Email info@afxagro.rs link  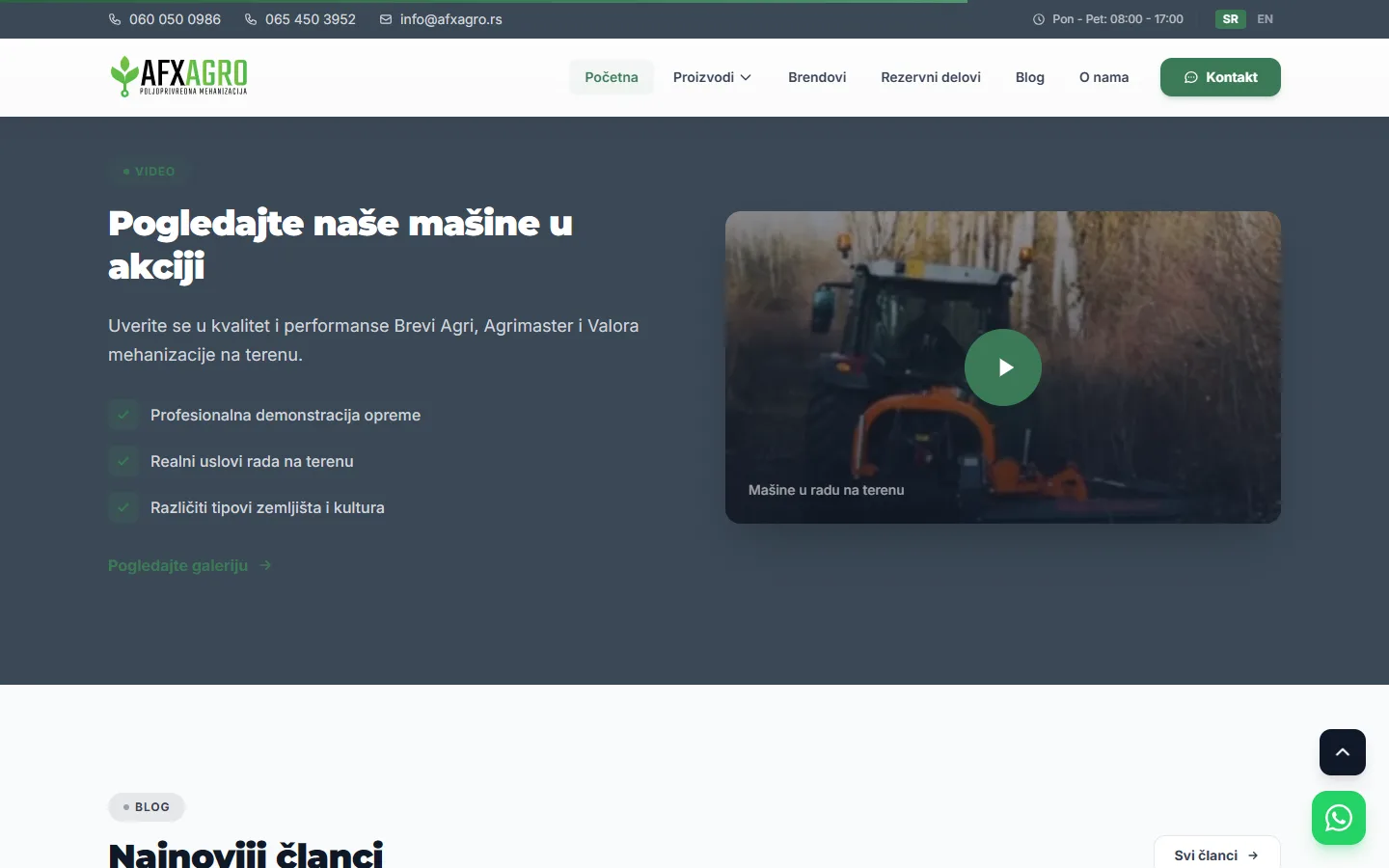pos(451,19)
